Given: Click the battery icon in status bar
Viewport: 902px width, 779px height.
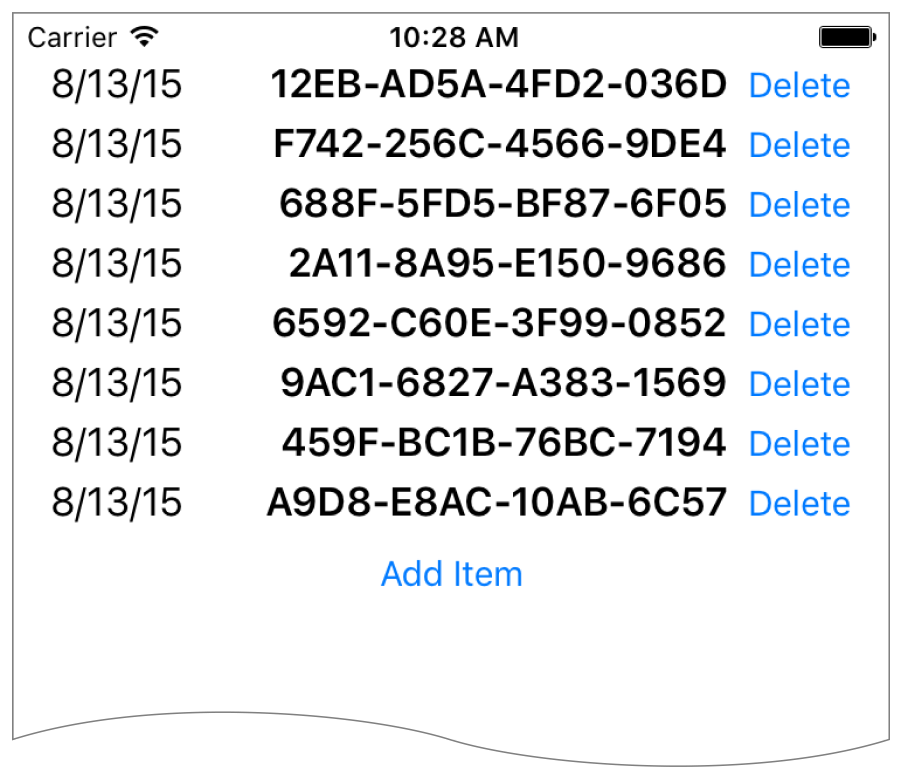Looking at the screenshot, I should coord(847,38).
